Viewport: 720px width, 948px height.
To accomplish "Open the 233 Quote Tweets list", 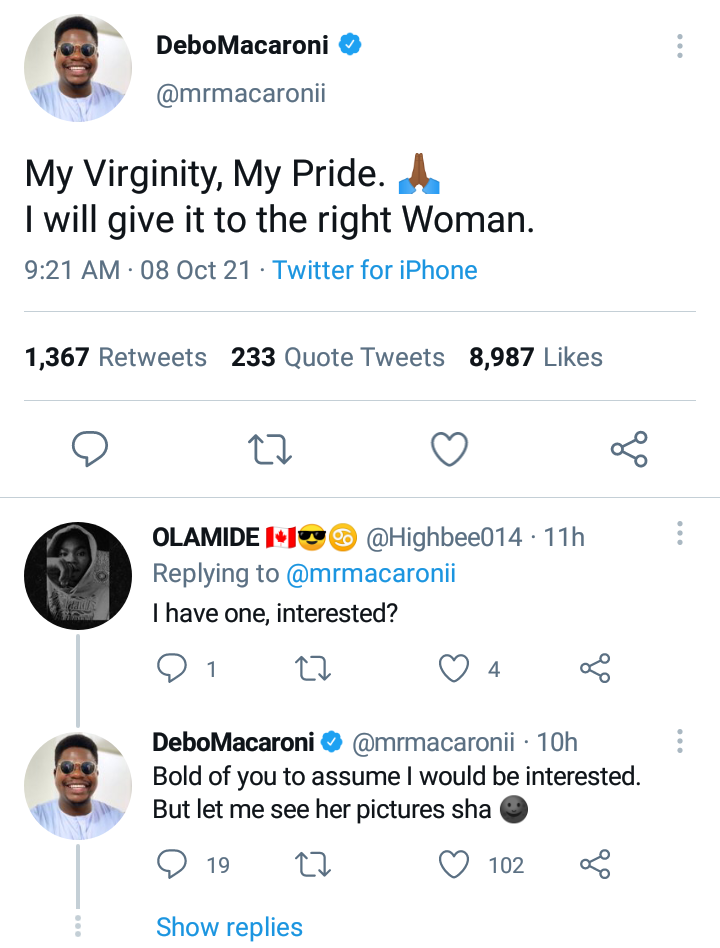I will (x=338, y=357).
